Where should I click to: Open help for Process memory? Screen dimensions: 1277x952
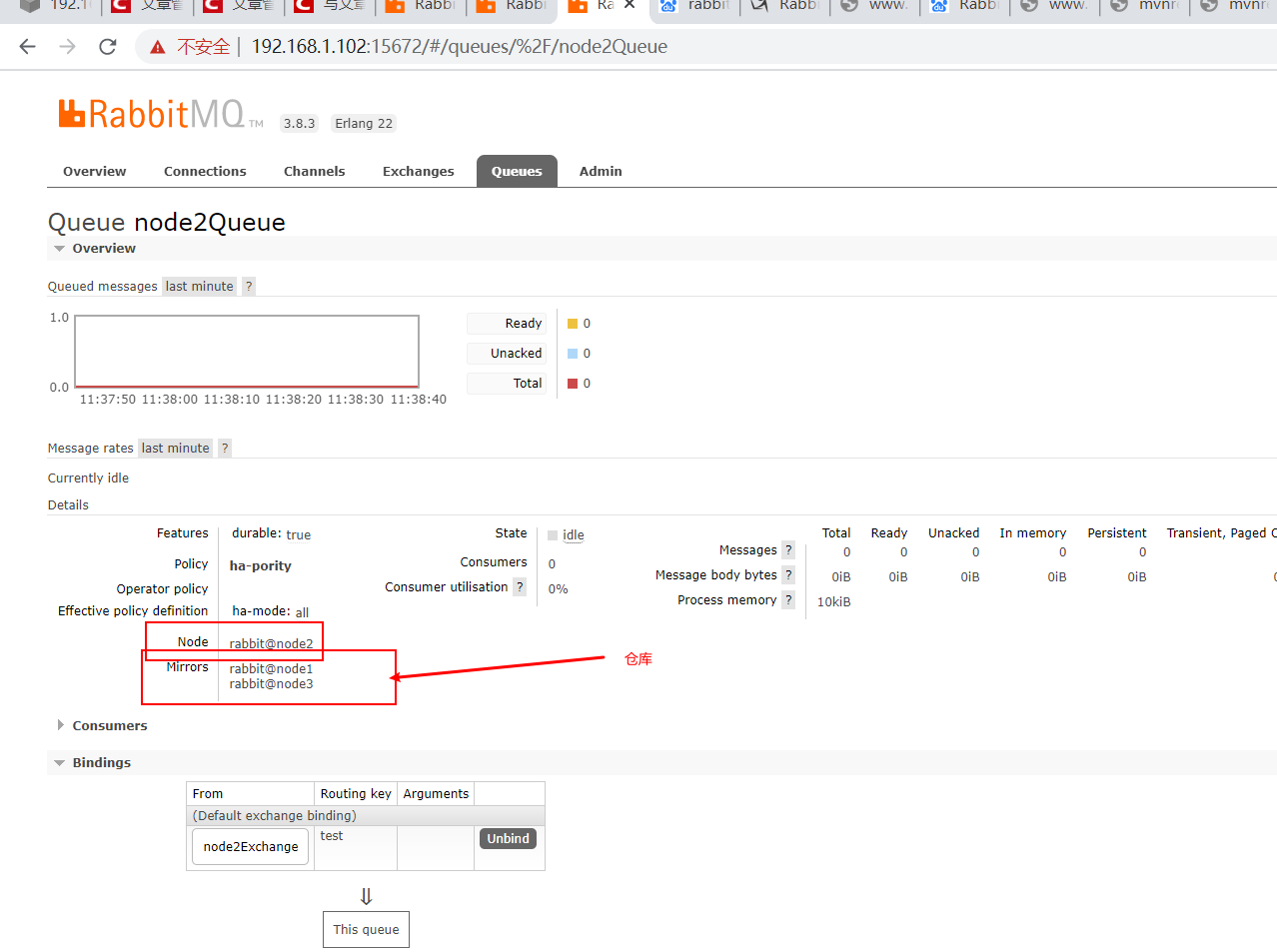click(788, 599)
